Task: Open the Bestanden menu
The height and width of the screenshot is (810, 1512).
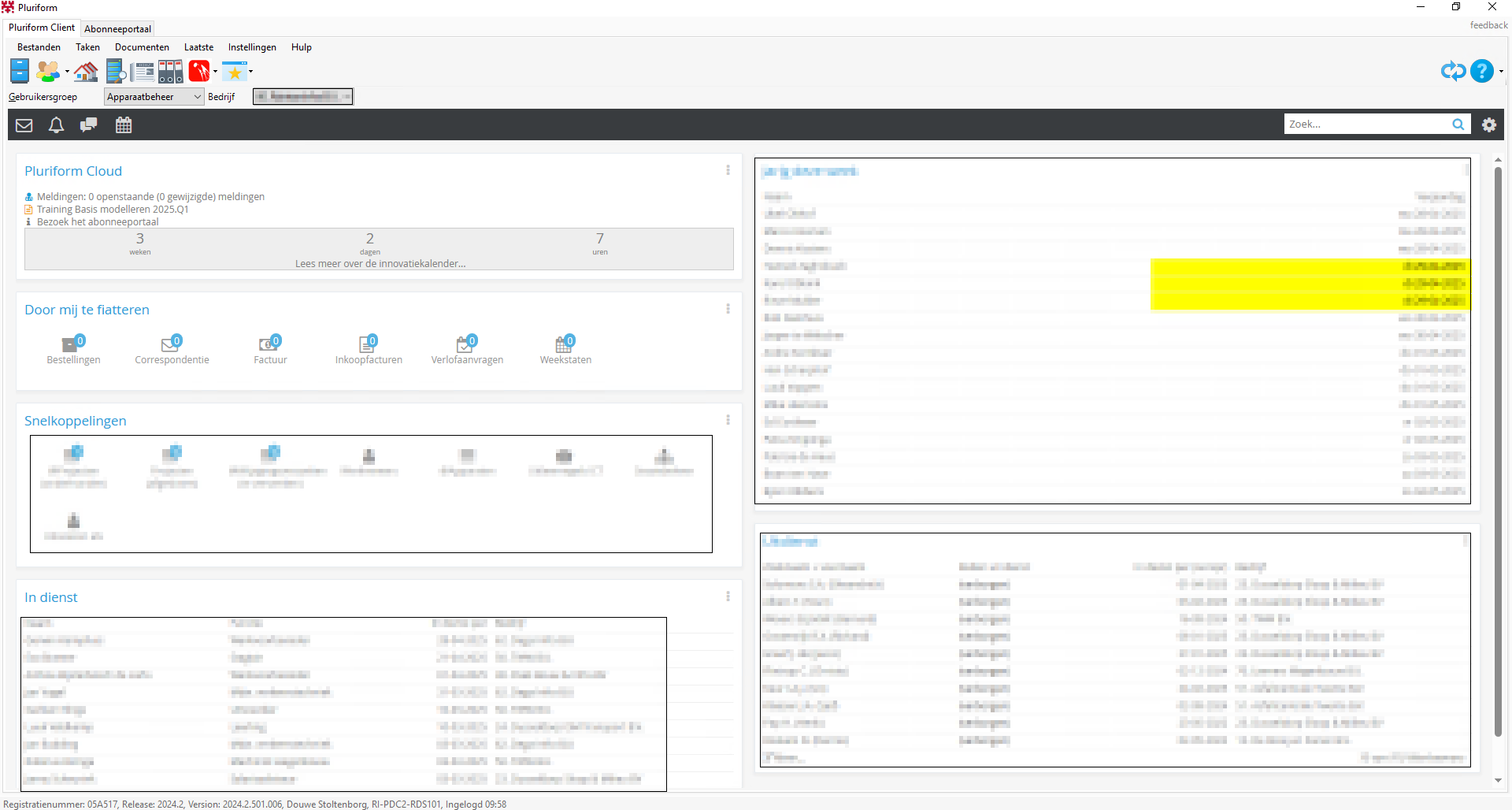Action: 39,47
